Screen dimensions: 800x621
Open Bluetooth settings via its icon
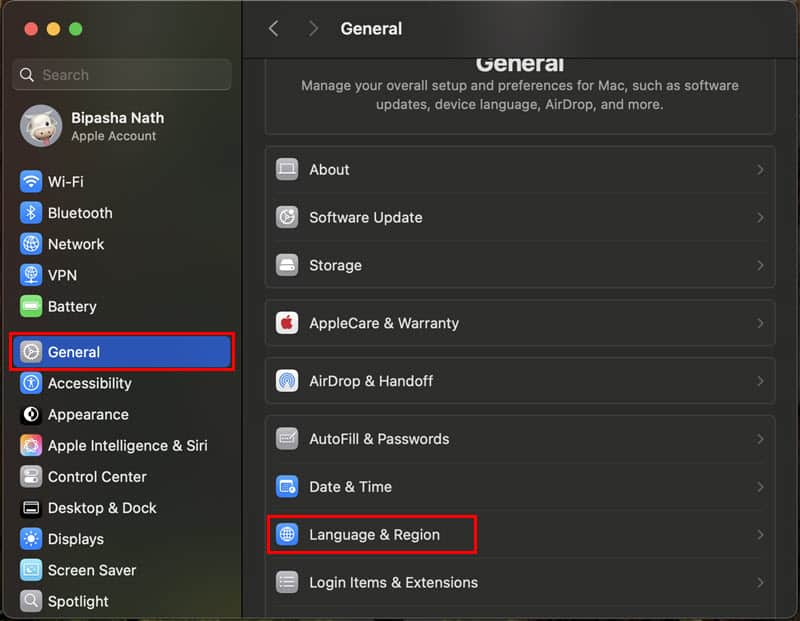click(31, 213)
